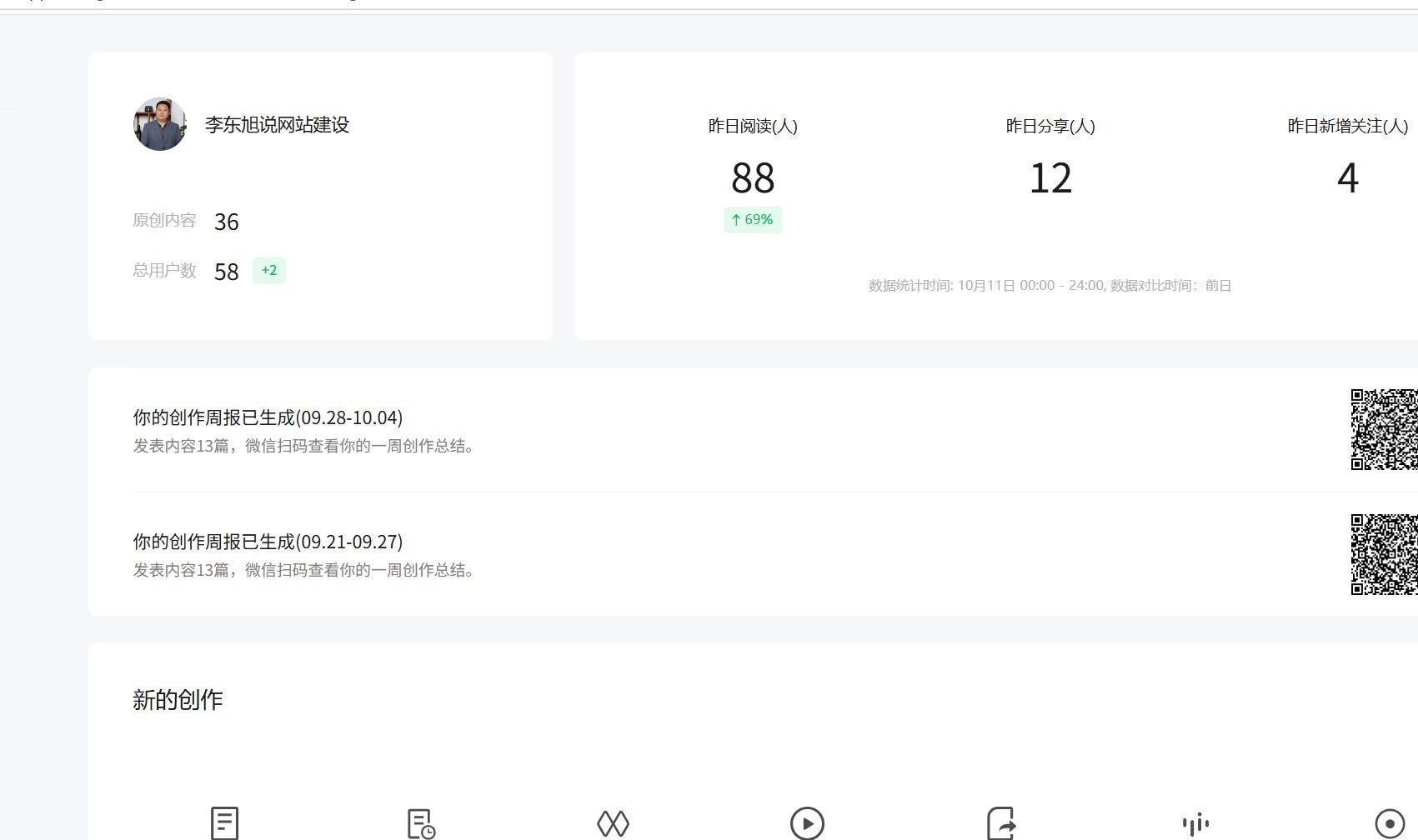Viewport: 1418px width, 840px height.
Task: Click the 昨日分享(人) label
Action: [1050, 126]
